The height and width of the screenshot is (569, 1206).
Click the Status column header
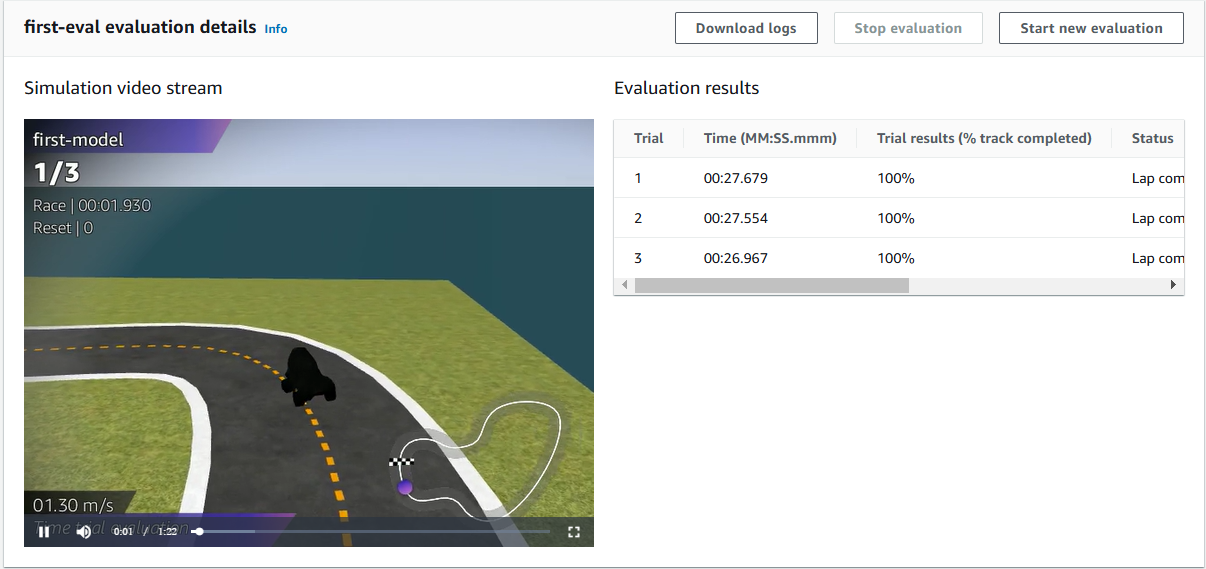click(x=1152, y=138)
